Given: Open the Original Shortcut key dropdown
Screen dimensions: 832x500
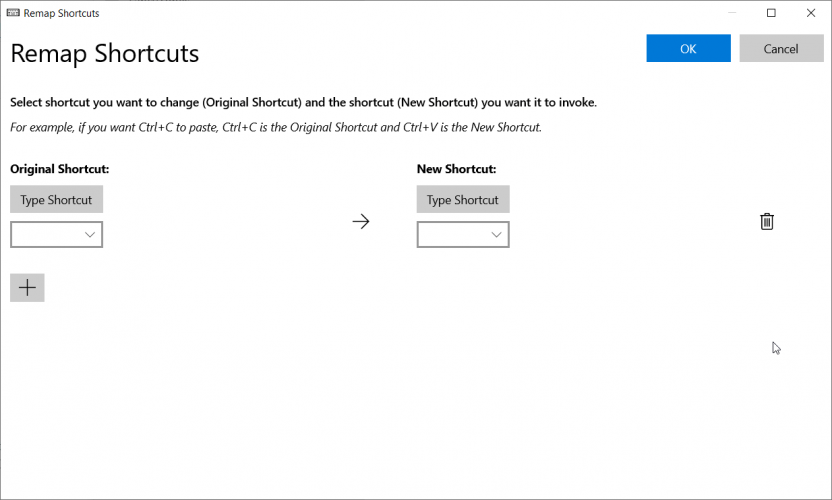Looking at the screenshot, I should [x=56, y=235].
